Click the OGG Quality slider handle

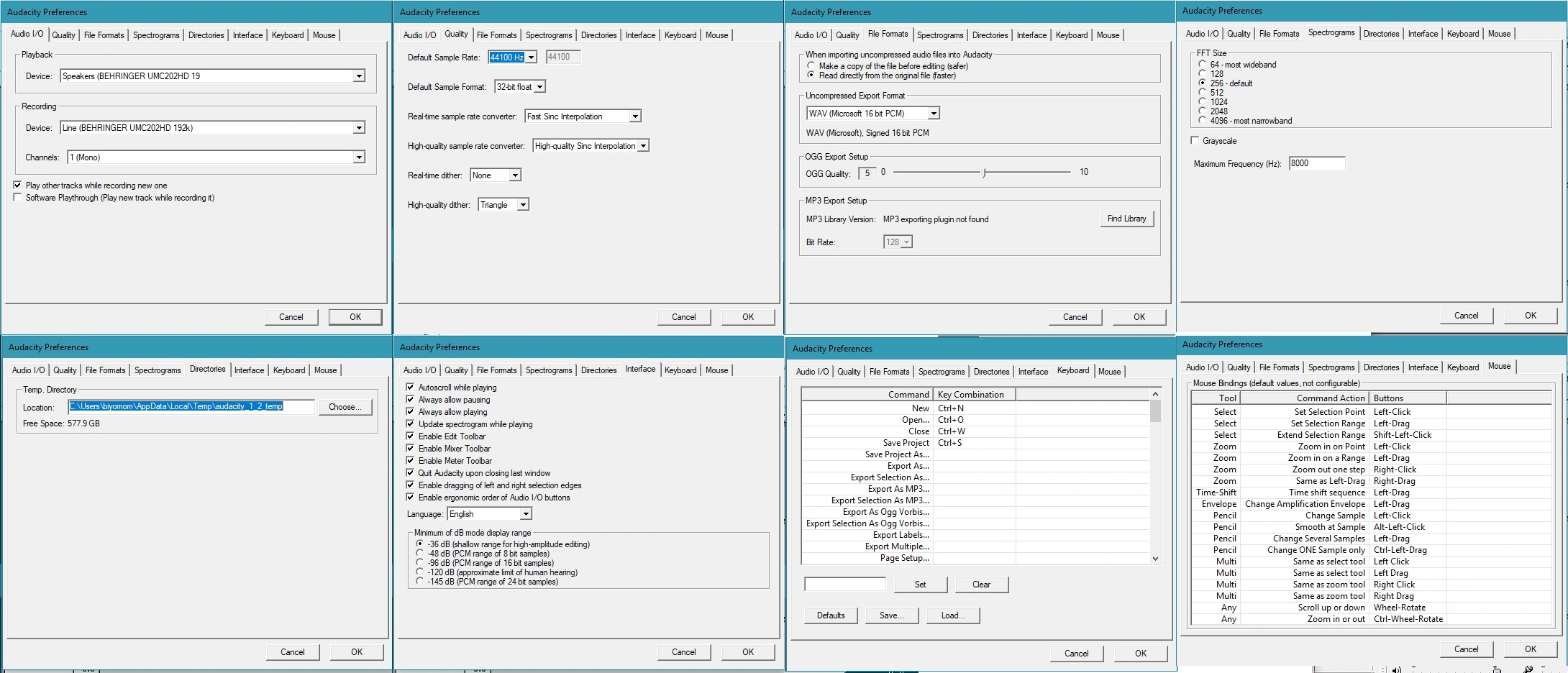(x=984, y=173)
